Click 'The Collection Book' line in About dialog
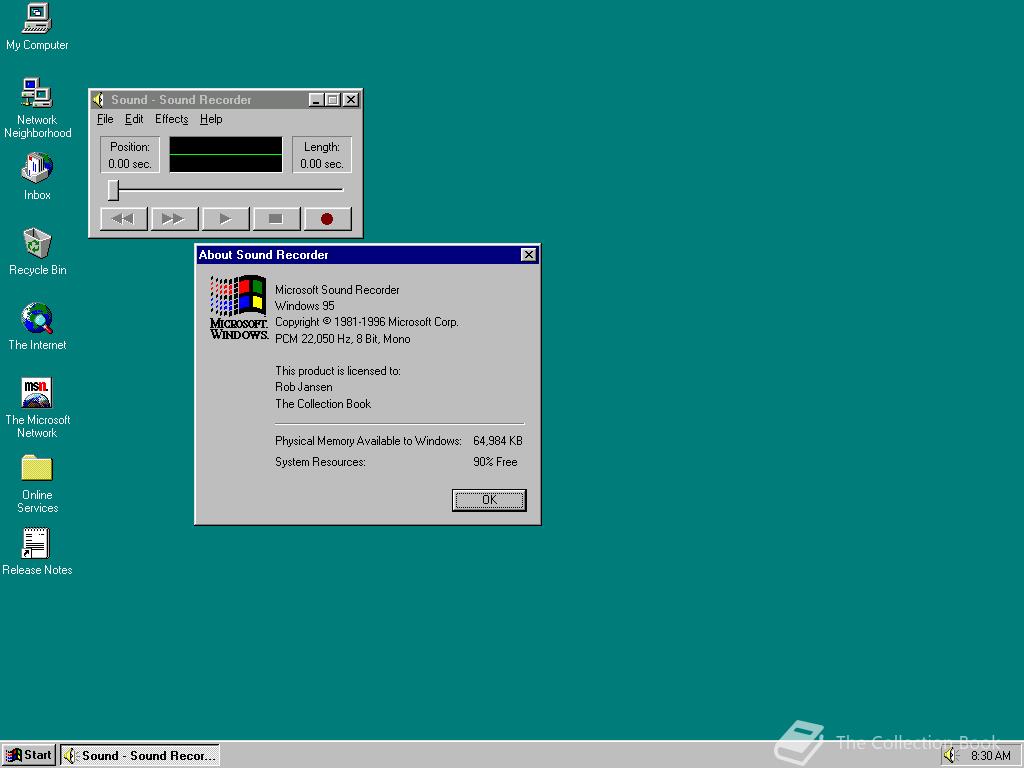Screen dimensions: 1024x768 click(x=323, y=404)
